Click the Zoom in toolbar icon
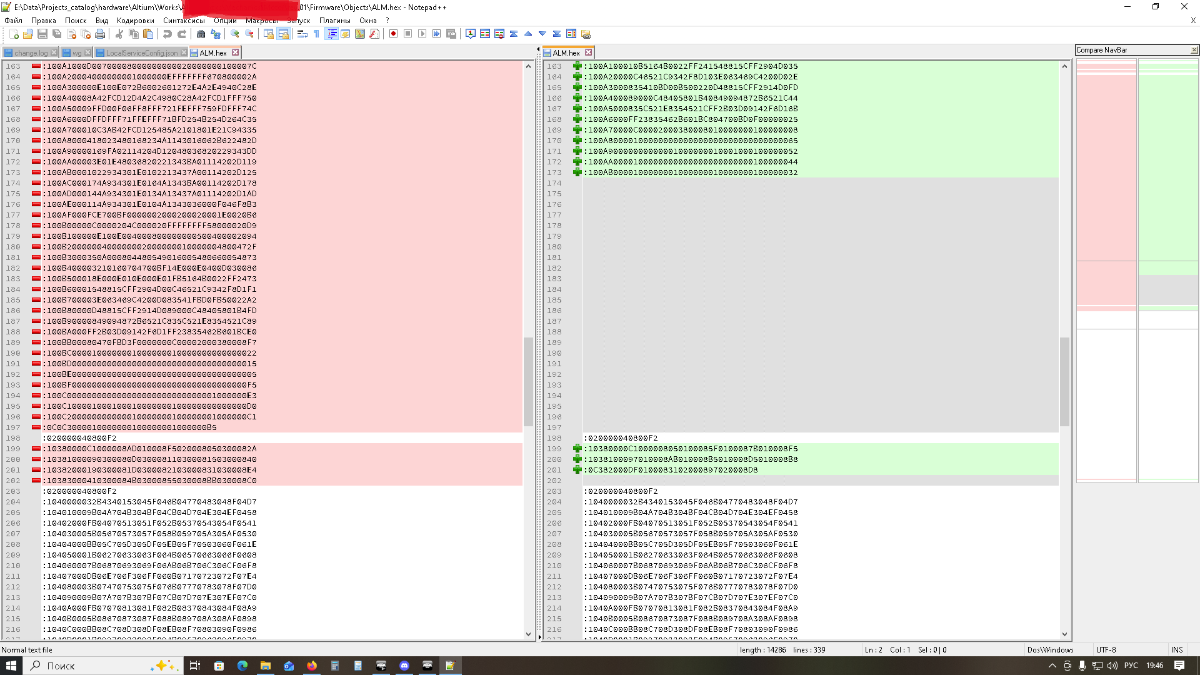The height and width of the screenshot is (675, 1200). click(x=236, y=34)
